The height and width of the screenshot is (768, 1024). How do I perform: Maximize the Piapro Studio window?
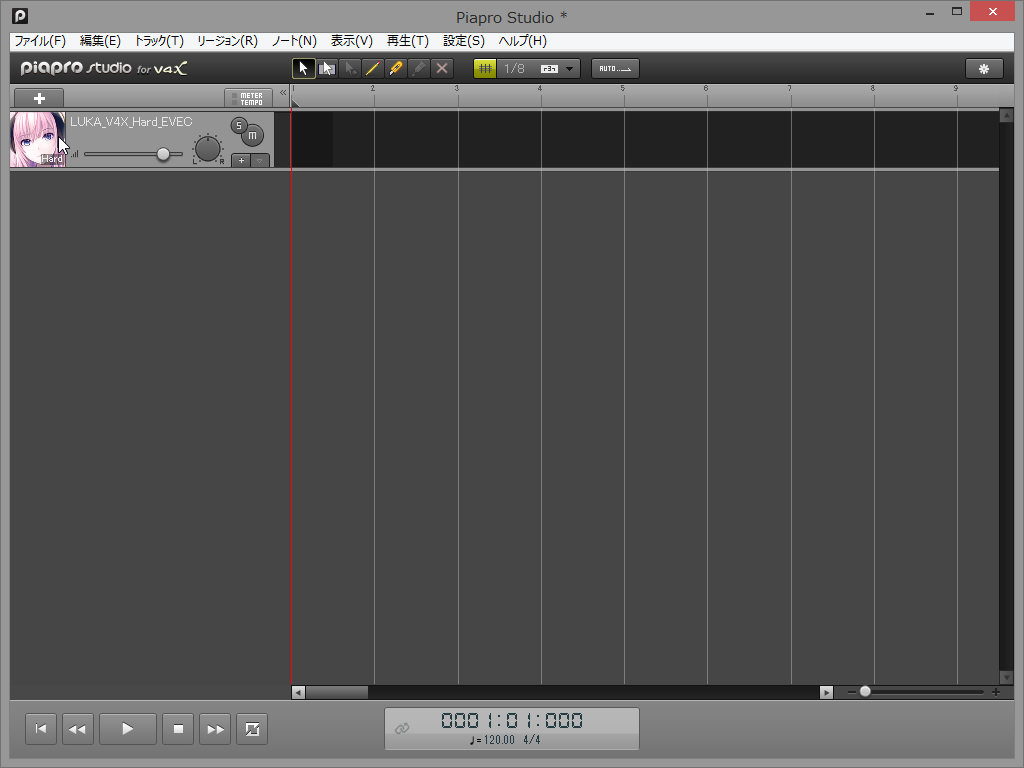tap(957, 12)
